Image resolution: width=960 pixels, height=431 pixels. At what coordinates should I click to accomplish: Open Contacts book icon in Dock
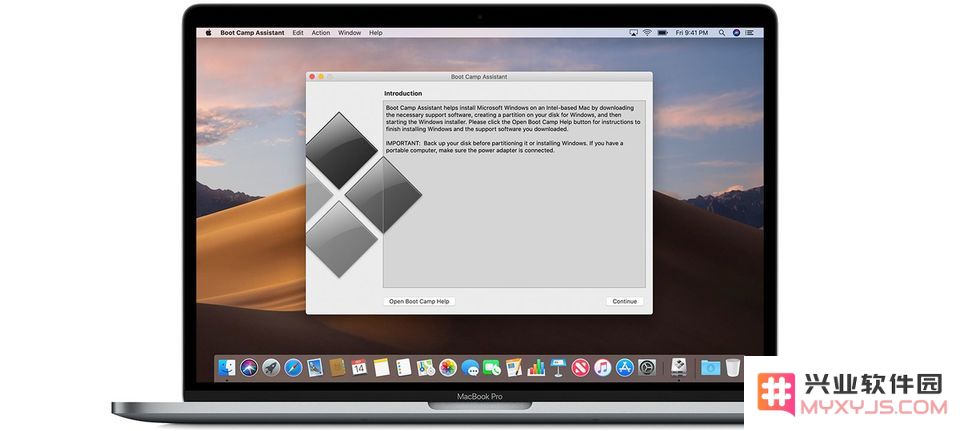[337, 367]
